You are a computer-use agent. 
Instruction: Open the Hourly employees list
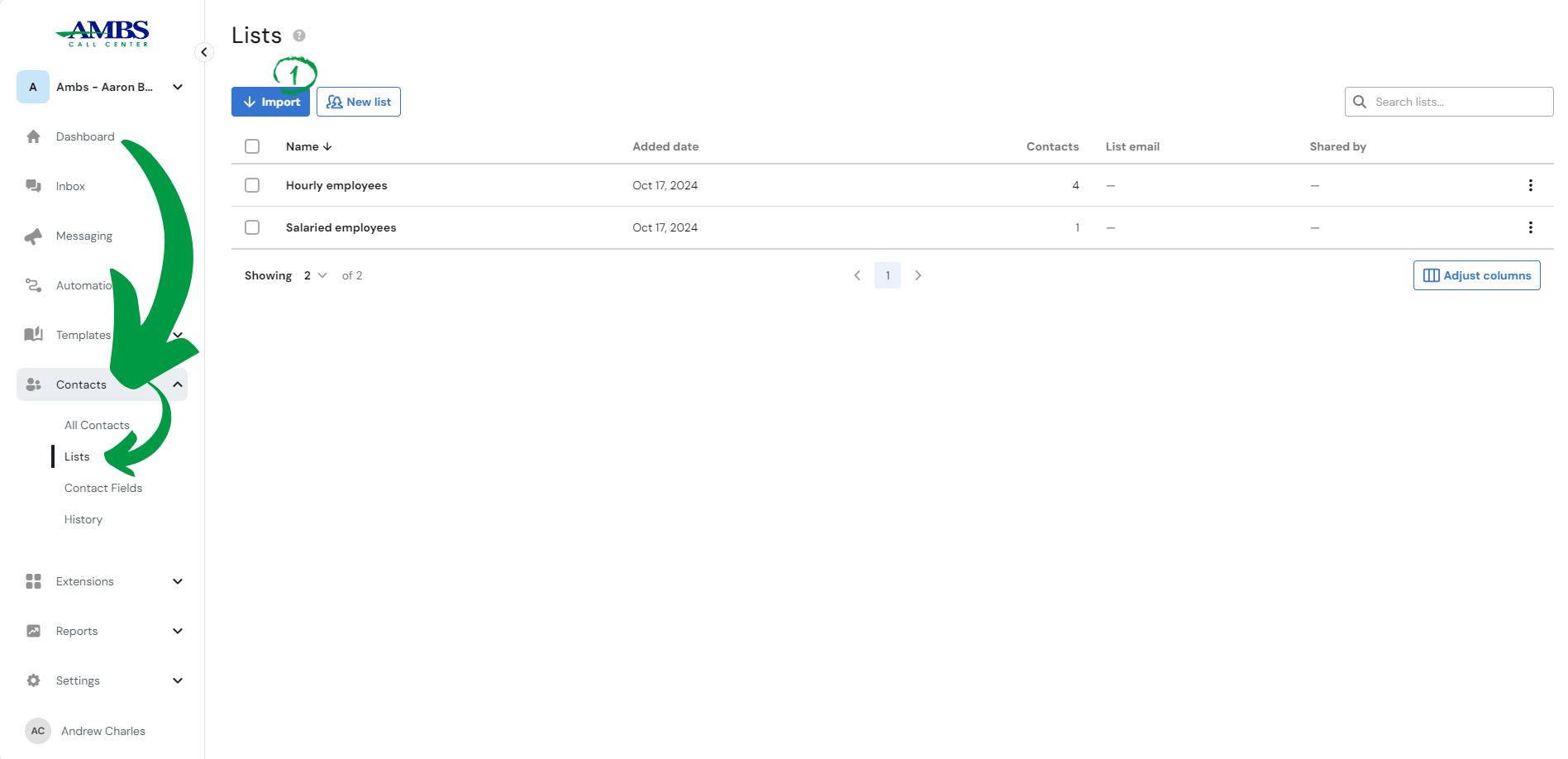[x=336, y=185]
